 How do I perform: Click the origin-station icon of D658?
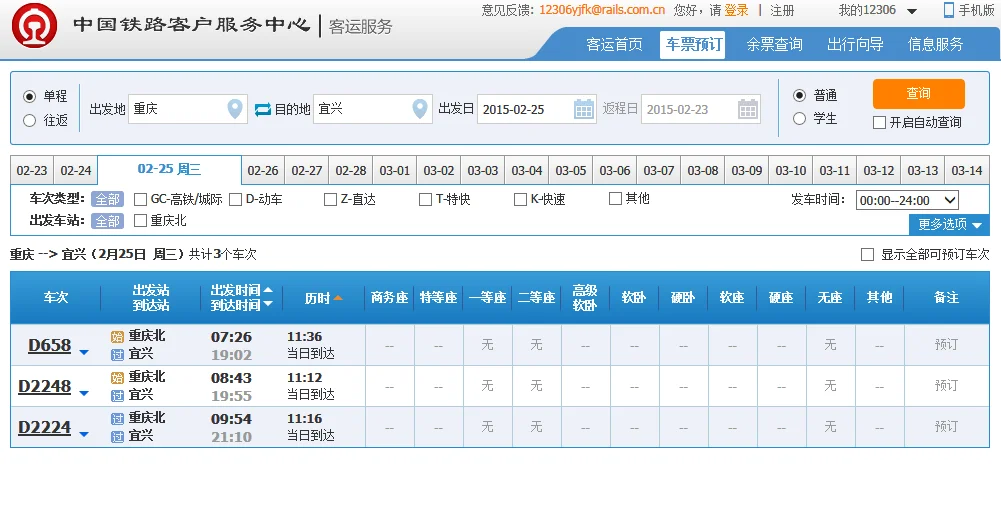tap(117, 336)
